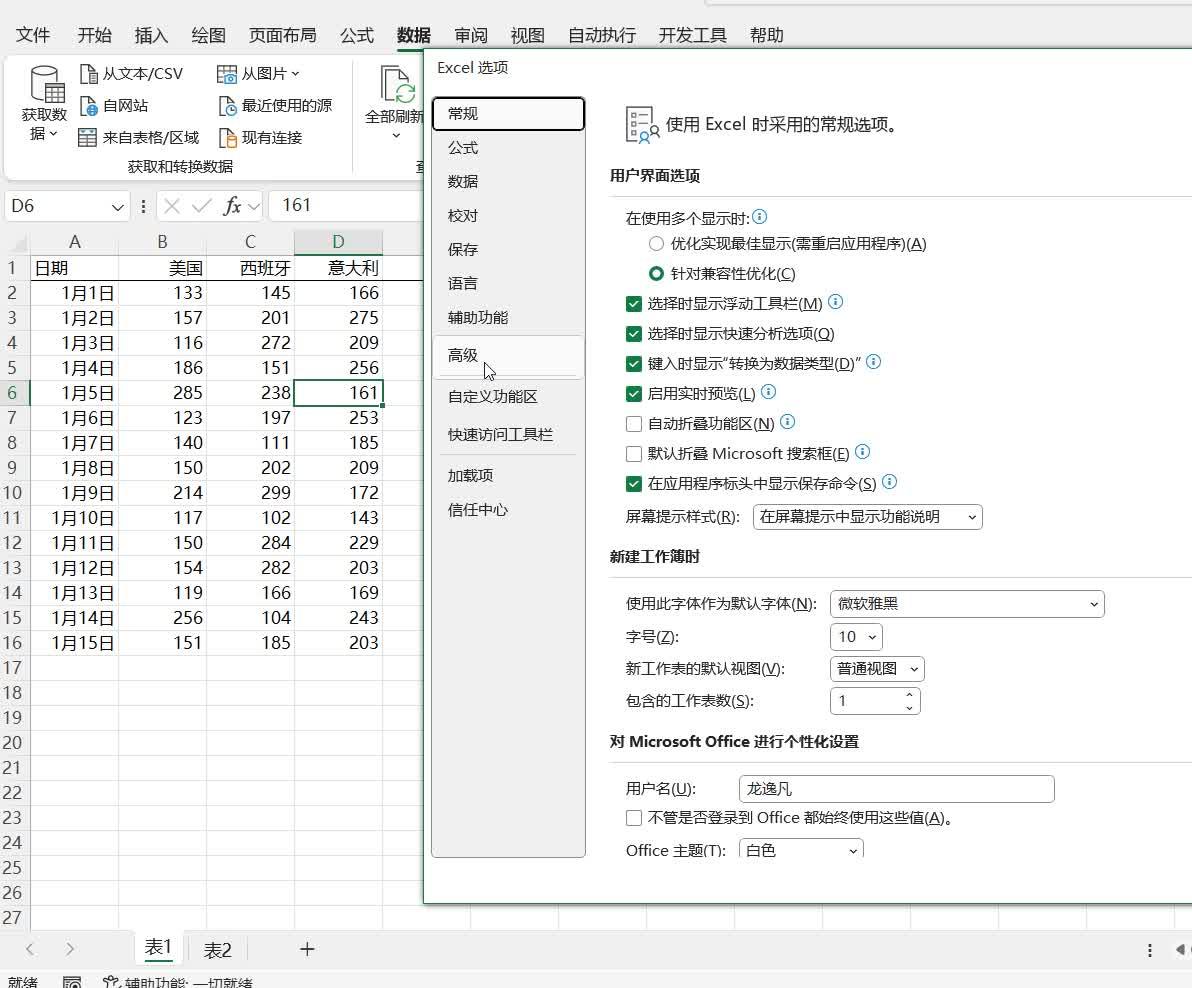The height and width of the screenshot is (988, 1192).
Task: Select 针对兼容性优化 radio button
Action: [x=656, y=274]
